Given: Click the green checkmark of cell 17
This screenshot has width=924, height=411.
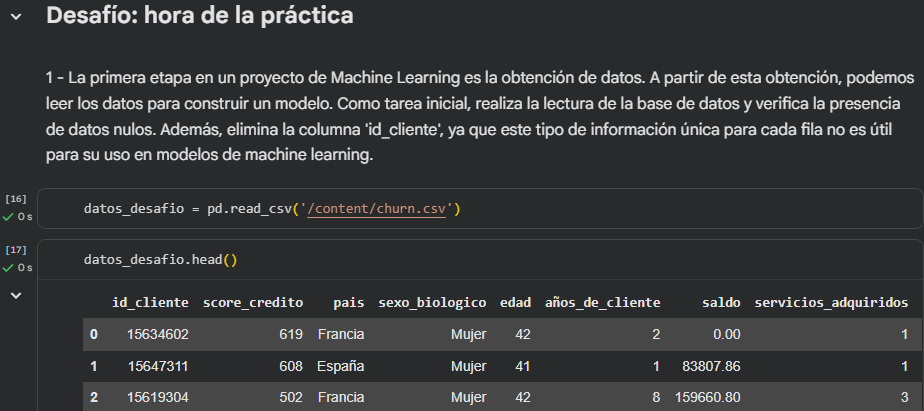Looking at the screenshot, I should [8, 268].
